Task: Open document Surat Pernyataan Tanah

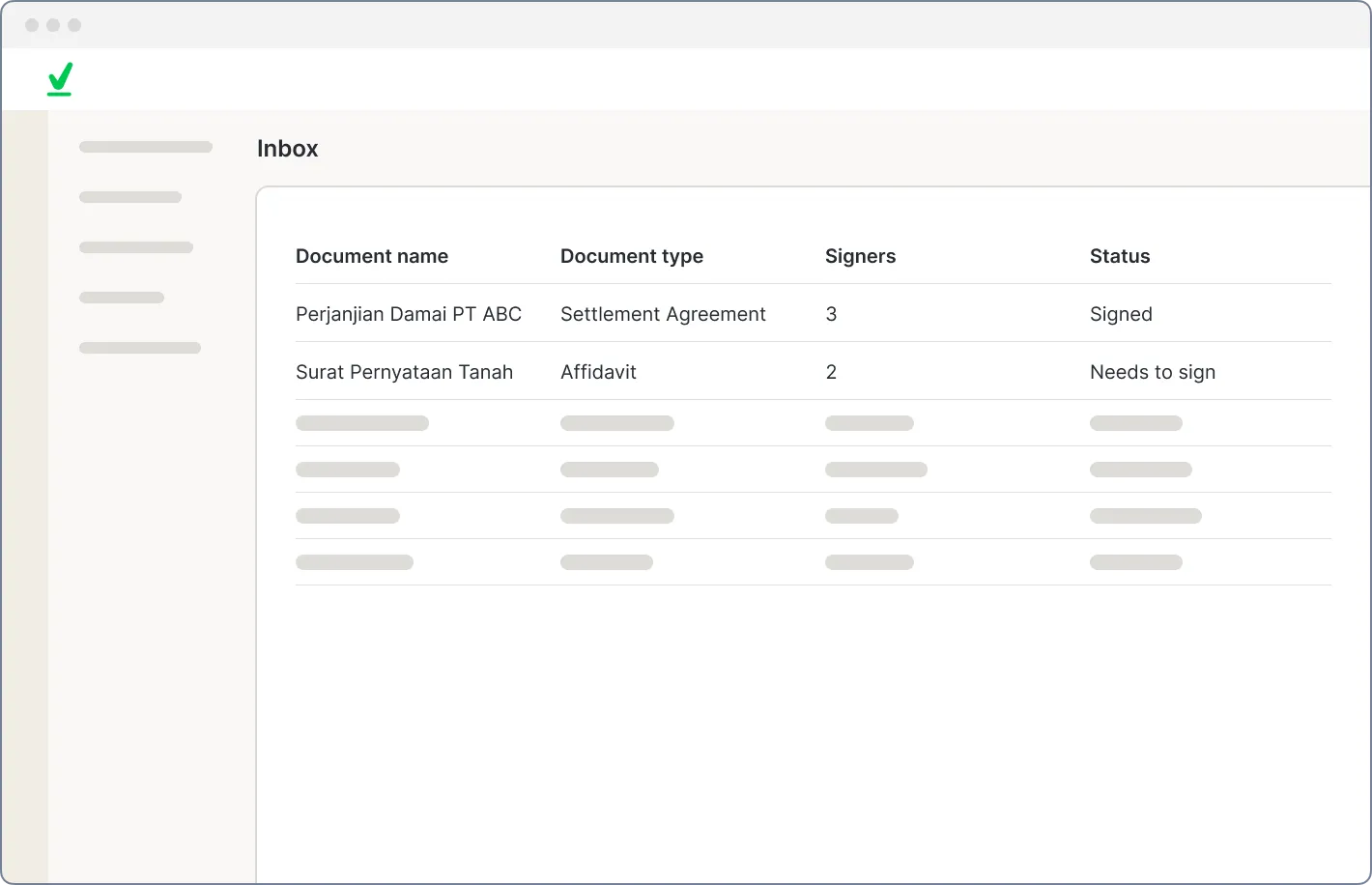Action: click(404, 372)
